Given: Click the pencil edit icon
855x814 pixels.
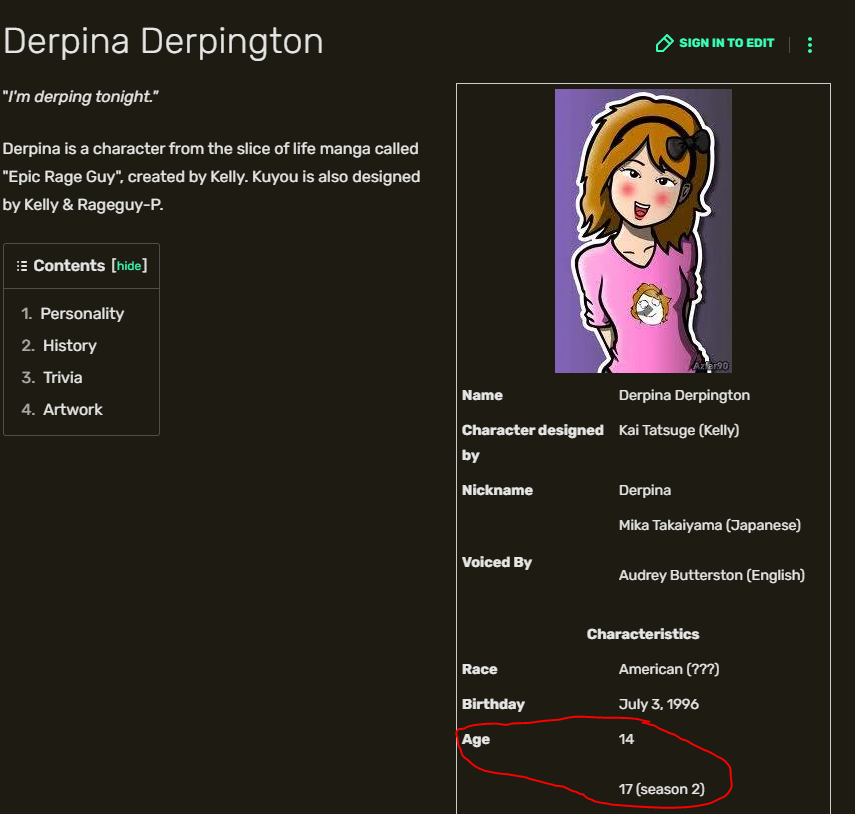Looking at the screenshot, I should click(664, 43).
